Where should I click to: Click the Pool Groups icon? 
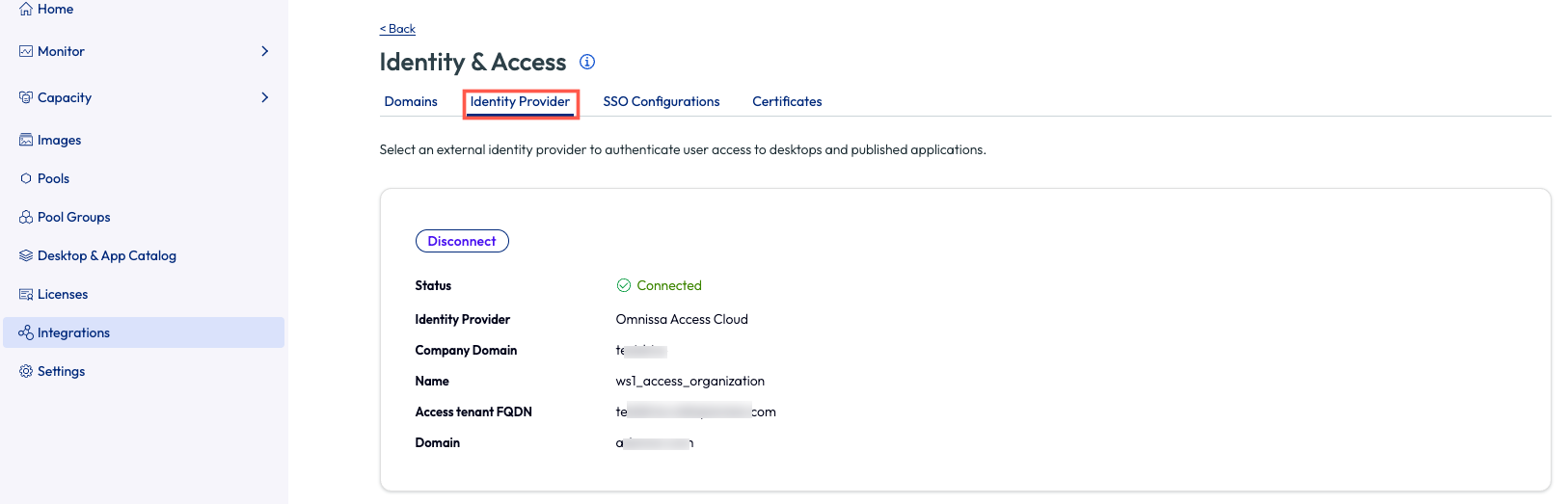click(x=26, y=217)
